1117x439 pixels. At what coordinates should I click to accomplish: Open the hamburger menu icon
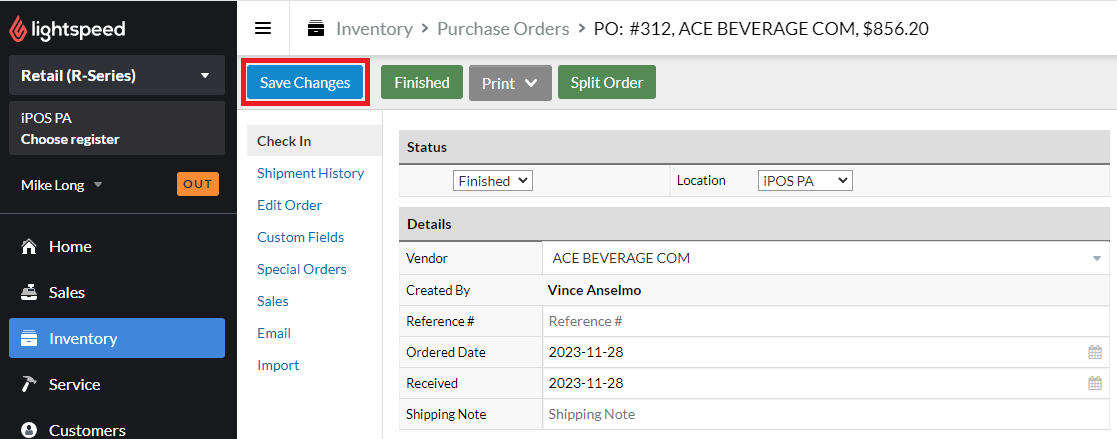coord(263,29)
